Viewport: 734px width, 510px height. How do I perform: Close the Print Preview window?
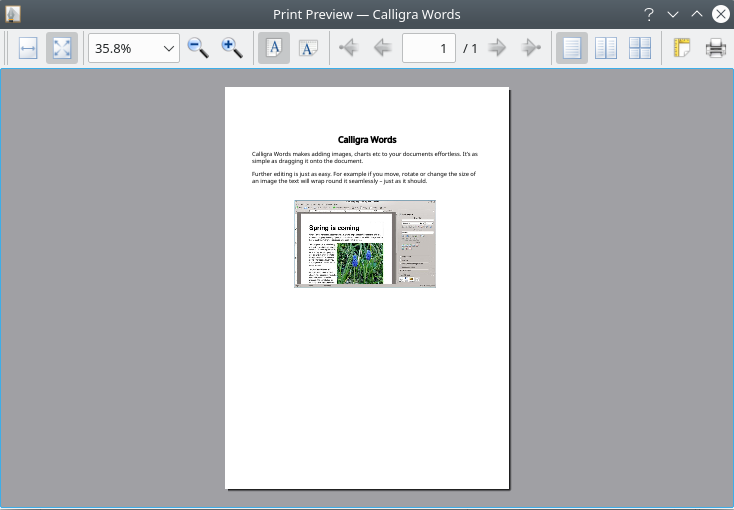tap(721, 15)
